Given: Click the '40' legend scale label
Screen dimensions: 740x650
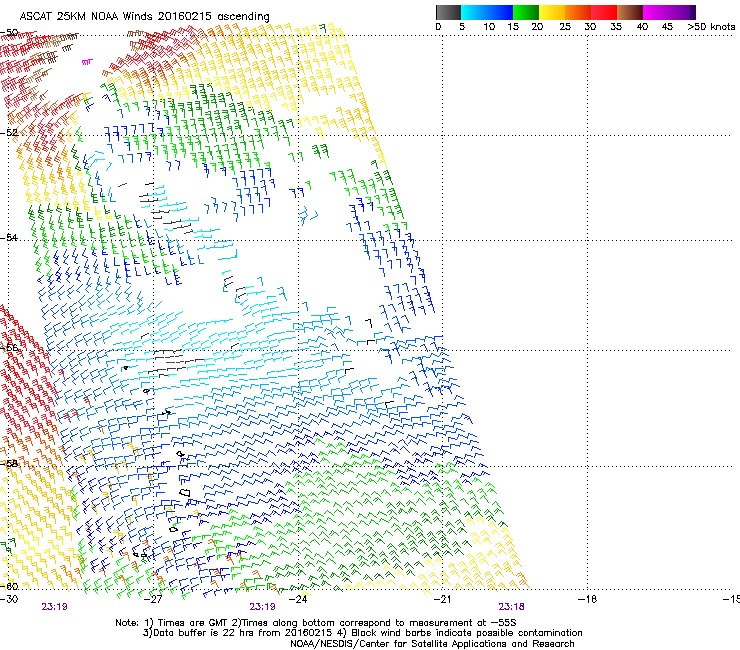Looking at the screenshot, I should (x=642, y=27).
